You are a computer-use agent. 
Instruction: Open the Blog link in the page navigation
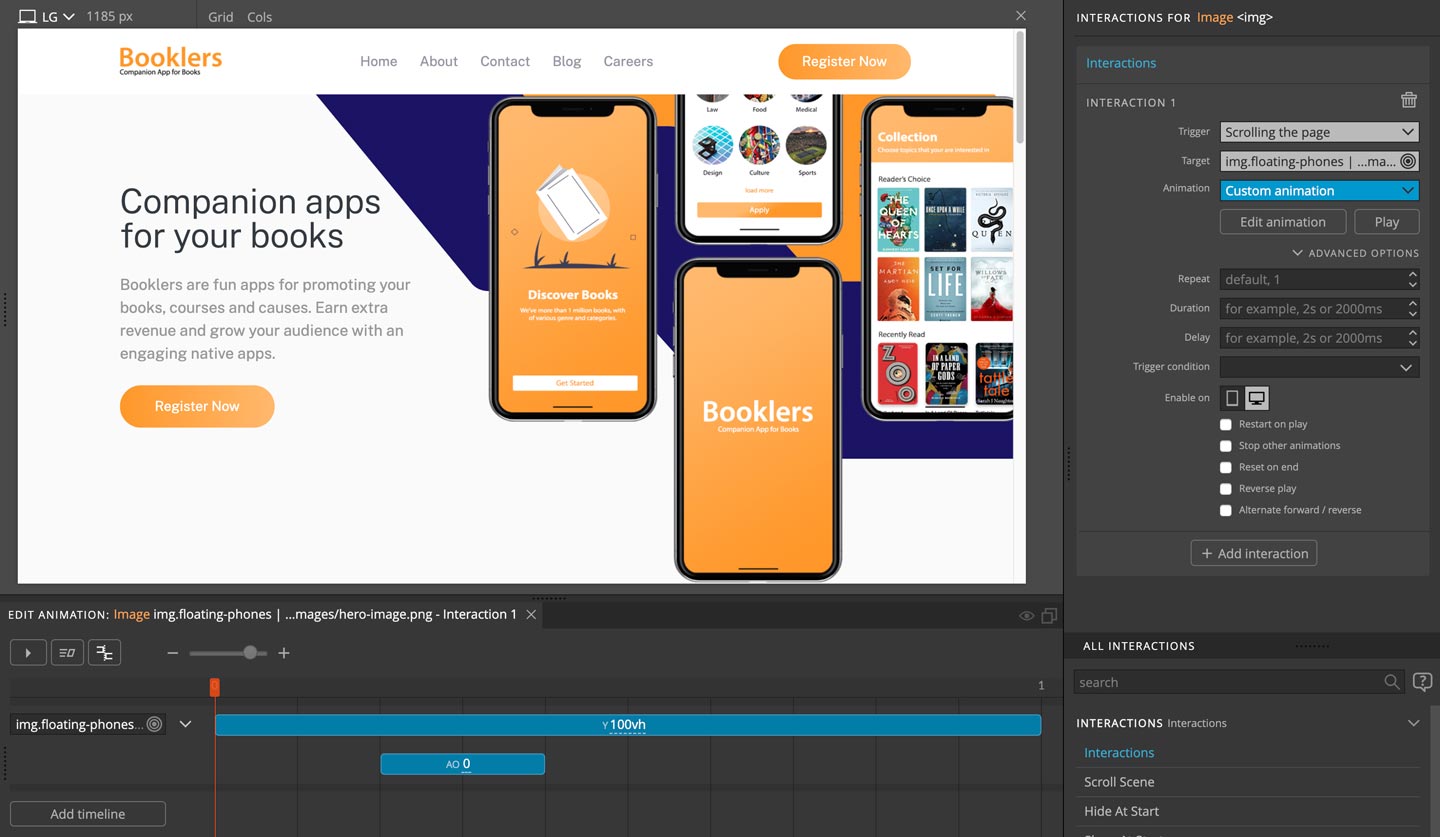click(567, 61)
